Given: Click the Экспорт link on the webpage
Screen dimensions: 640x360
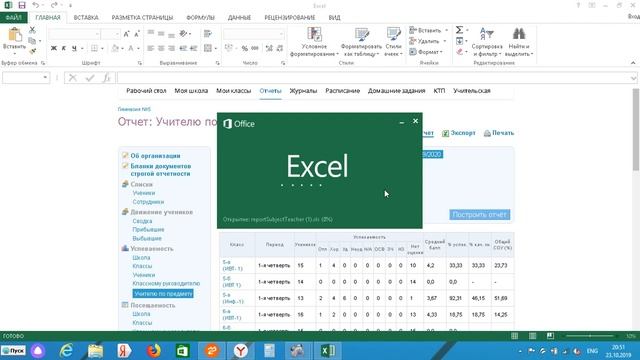Looking at the screenshot, I should (x=459, y=133).
